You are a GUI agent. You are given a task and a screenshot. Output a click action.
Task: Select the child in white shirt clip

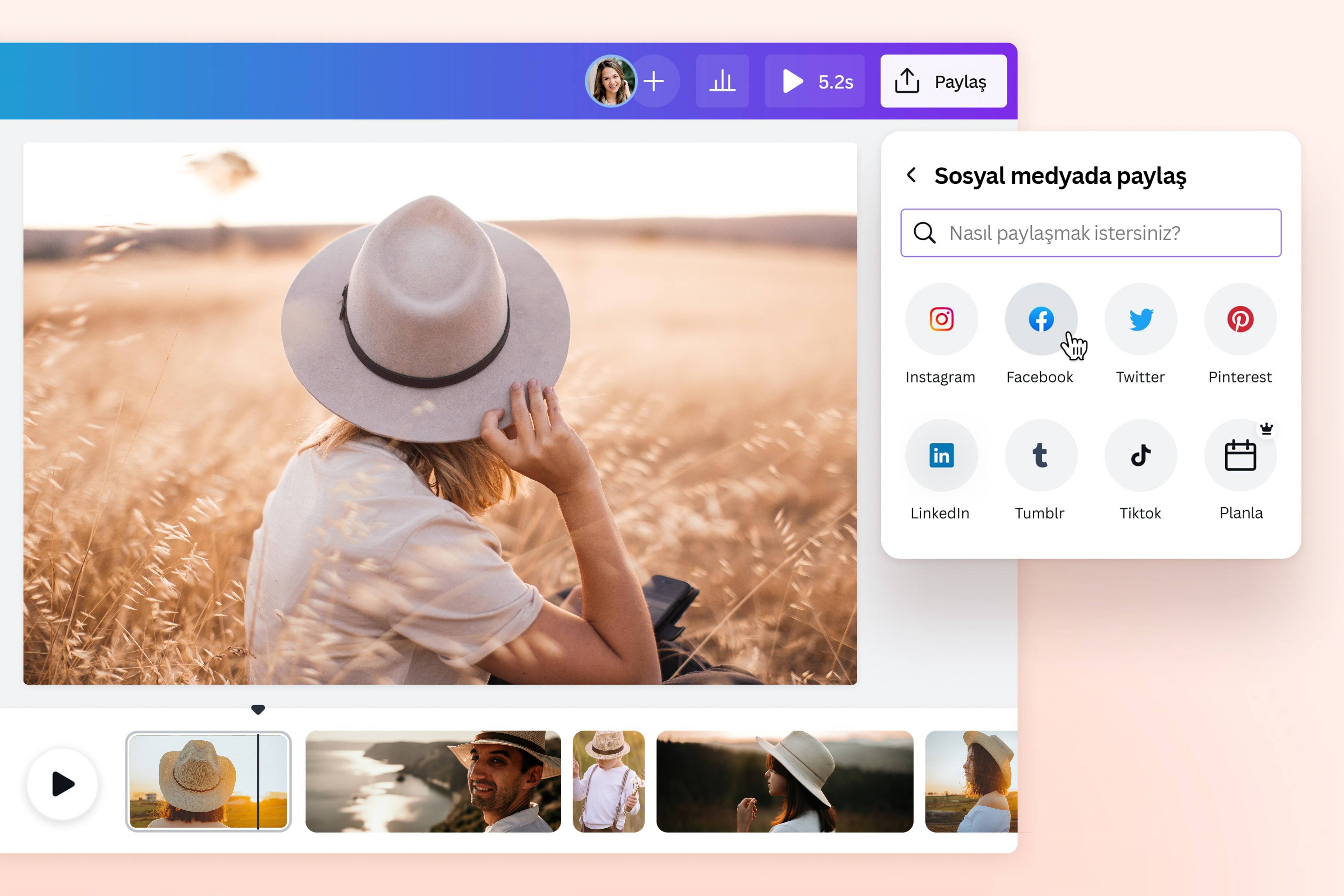click(x=609, y=781)
